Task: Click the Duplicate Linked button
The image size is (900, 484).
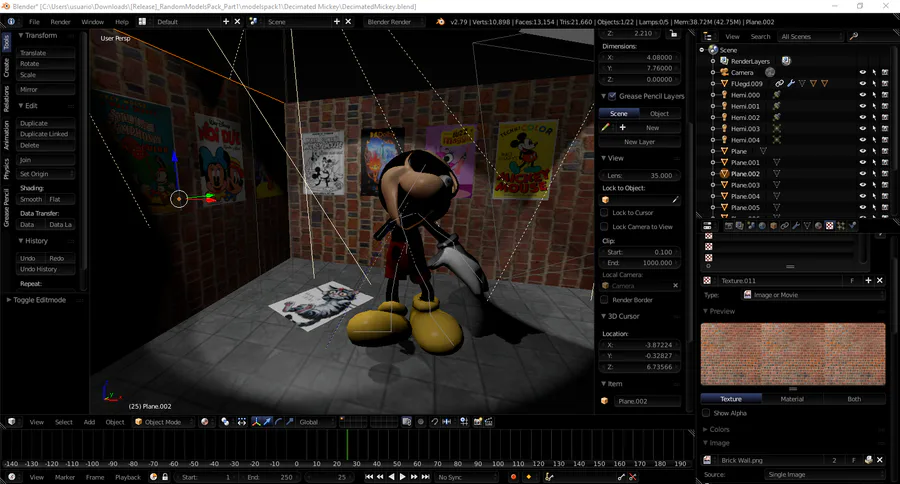Action: 45,134
